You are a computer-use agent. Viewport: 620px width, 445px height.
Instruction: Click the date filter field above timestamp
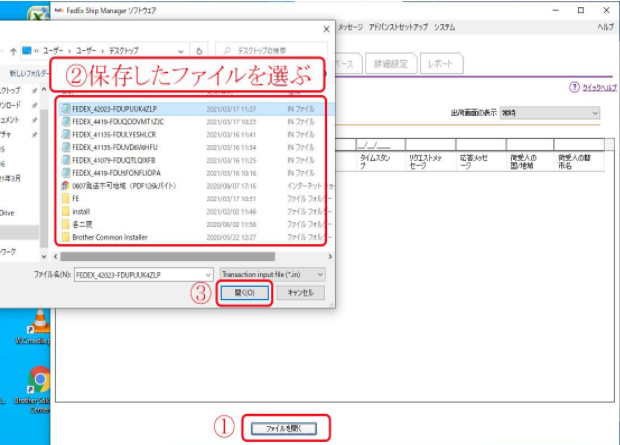[380, 145]
